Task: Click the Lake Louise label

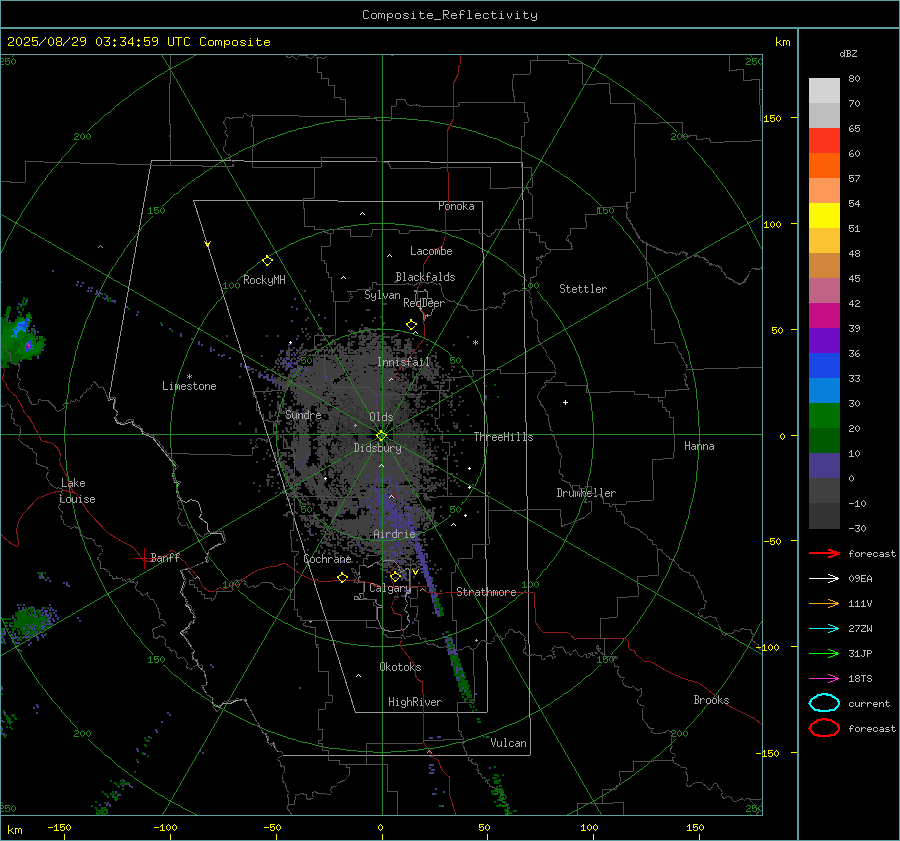Action: pos(77,491)
